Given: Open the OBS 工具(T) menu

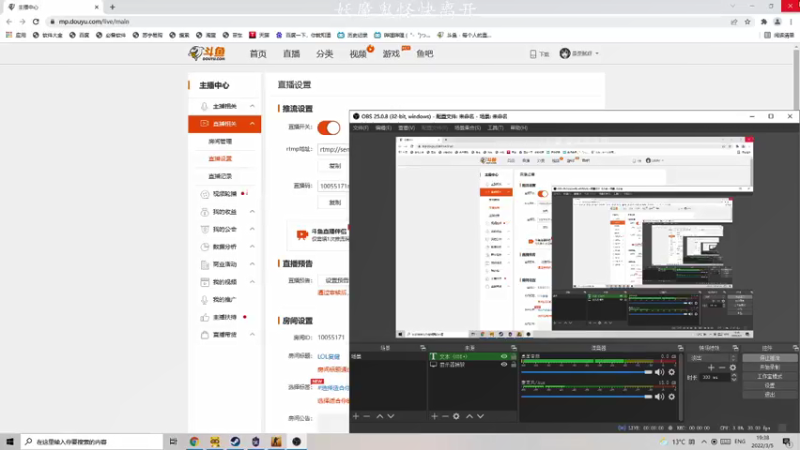Looking at the screenshot, I should pos(495,128).
